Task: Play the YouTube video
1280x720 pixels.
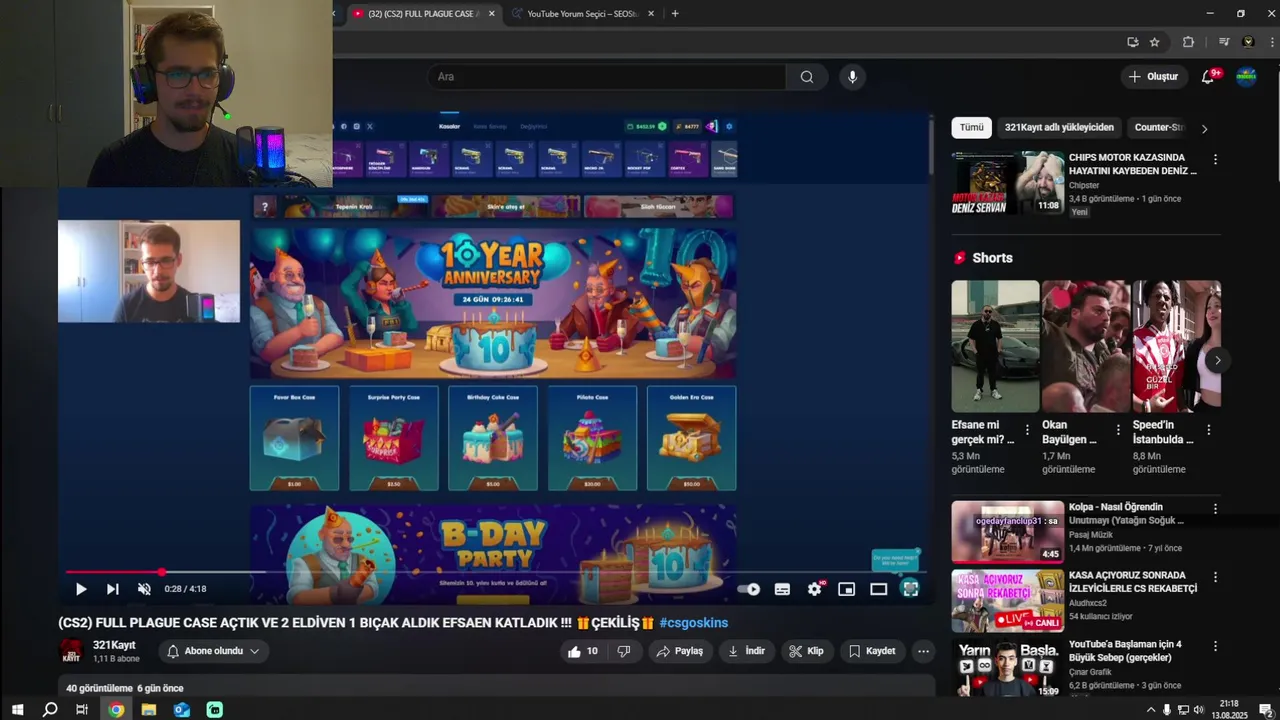Action: [x=81, y=589]
